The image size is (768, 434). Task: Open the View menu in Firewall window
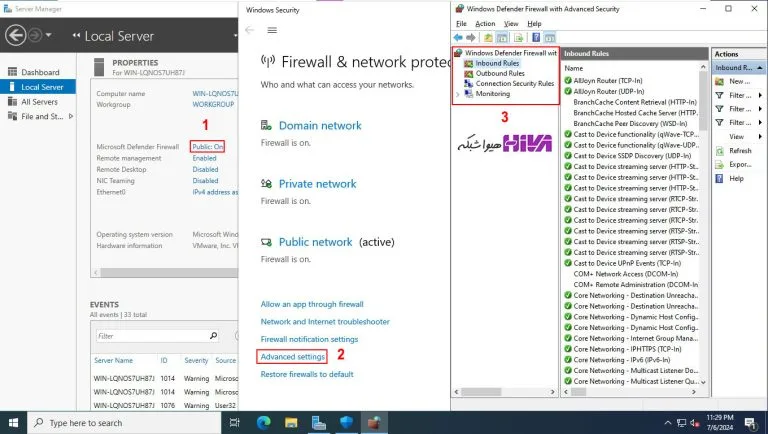coord(511,24)
